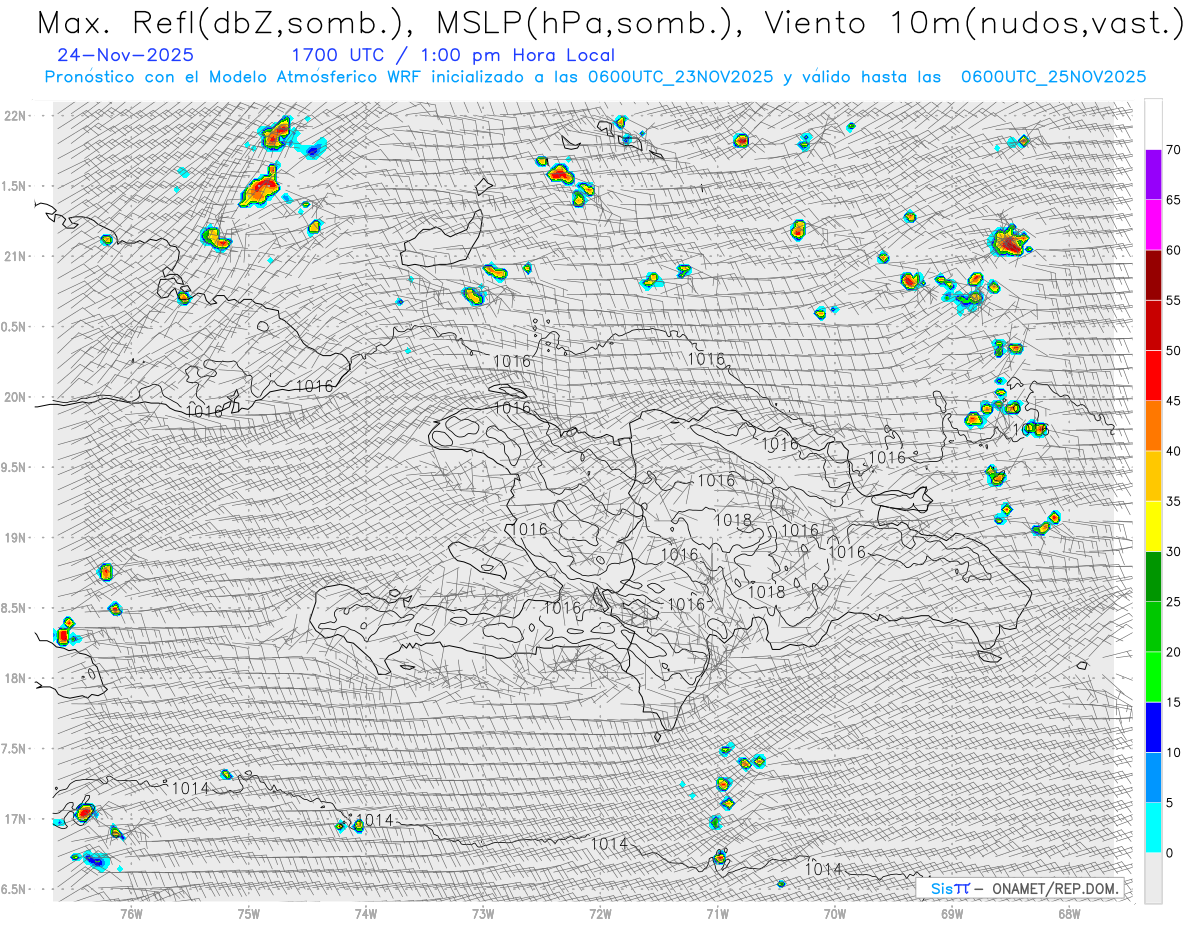
Task: Select the yellow segment between 30 and 35
Action: click(x=1153, y=526)
